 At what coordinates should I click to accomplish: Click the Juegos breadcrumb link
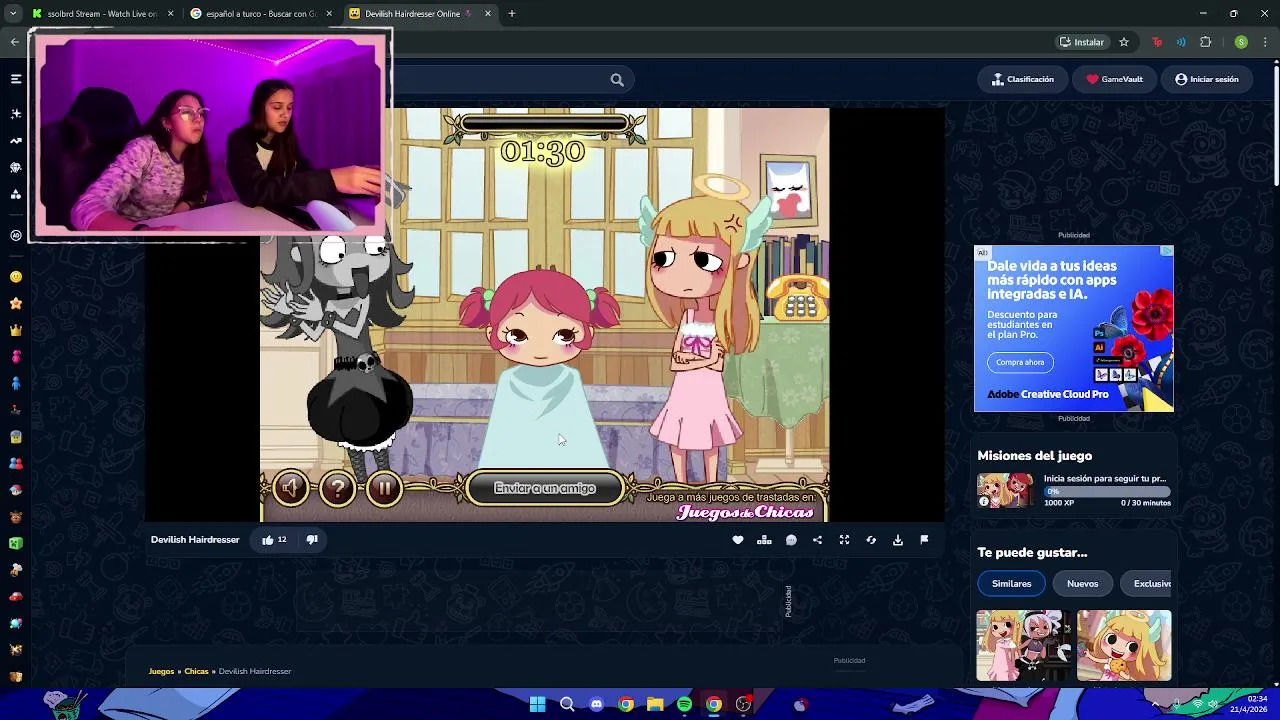[x=161, y=671]
